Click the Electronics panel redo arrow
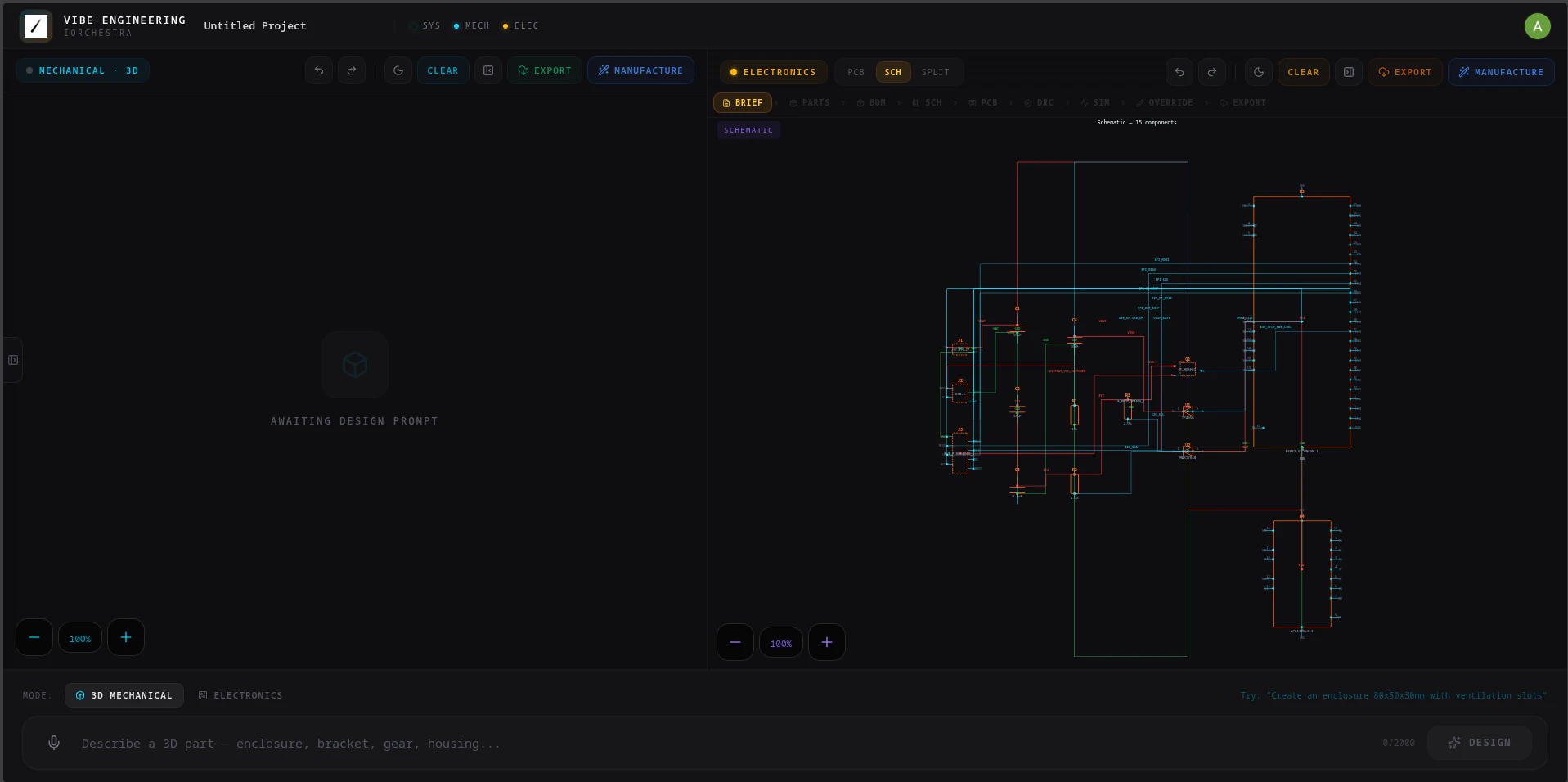 (1212, 72)
